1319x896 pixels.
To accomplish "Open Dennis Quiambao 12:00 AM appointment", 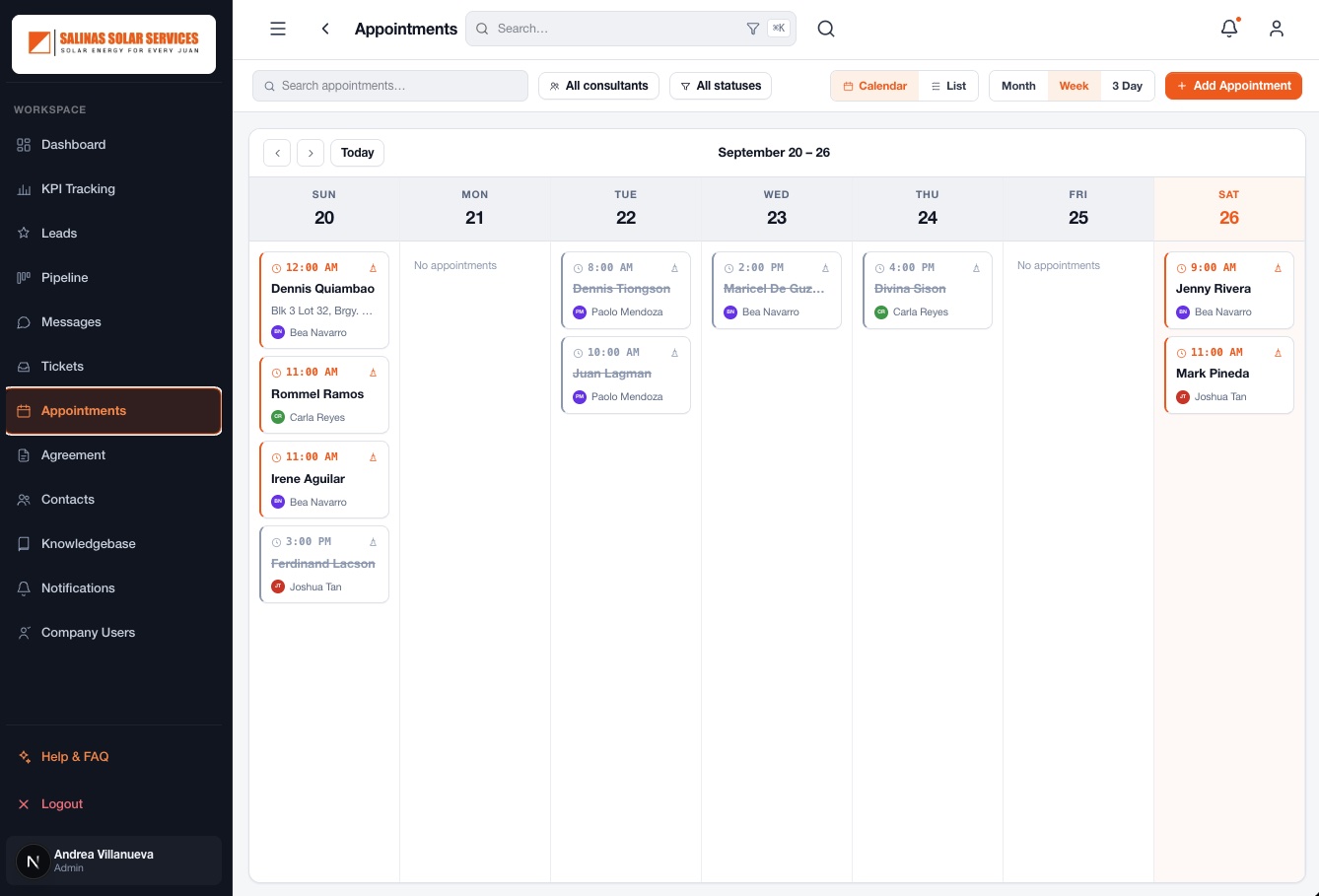I will coord(324,300).
